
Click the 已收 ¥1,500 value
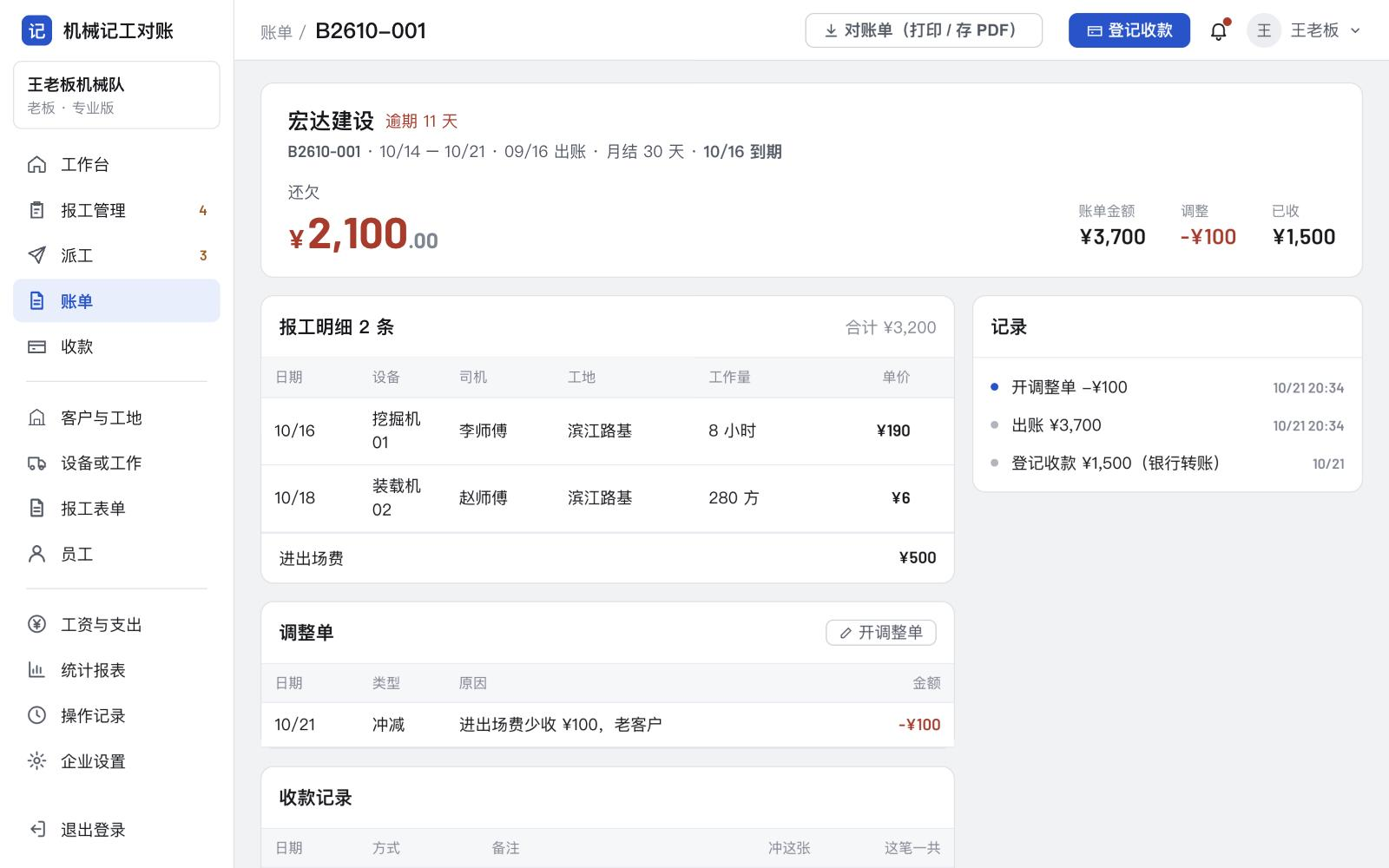pyautogui.click(x=1303, y=237)
